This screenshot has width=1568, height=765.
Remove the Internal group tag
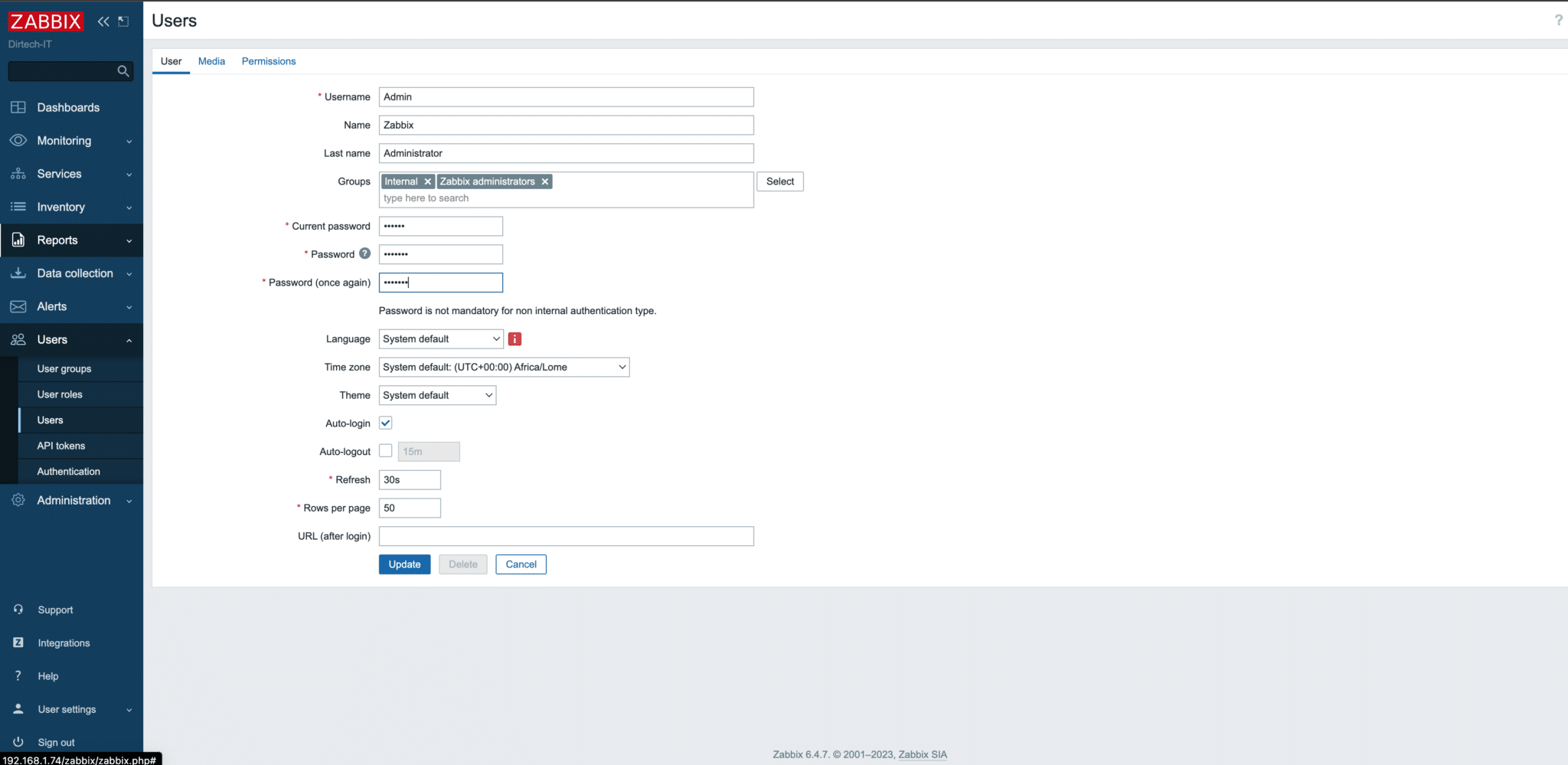pos(428,181)
